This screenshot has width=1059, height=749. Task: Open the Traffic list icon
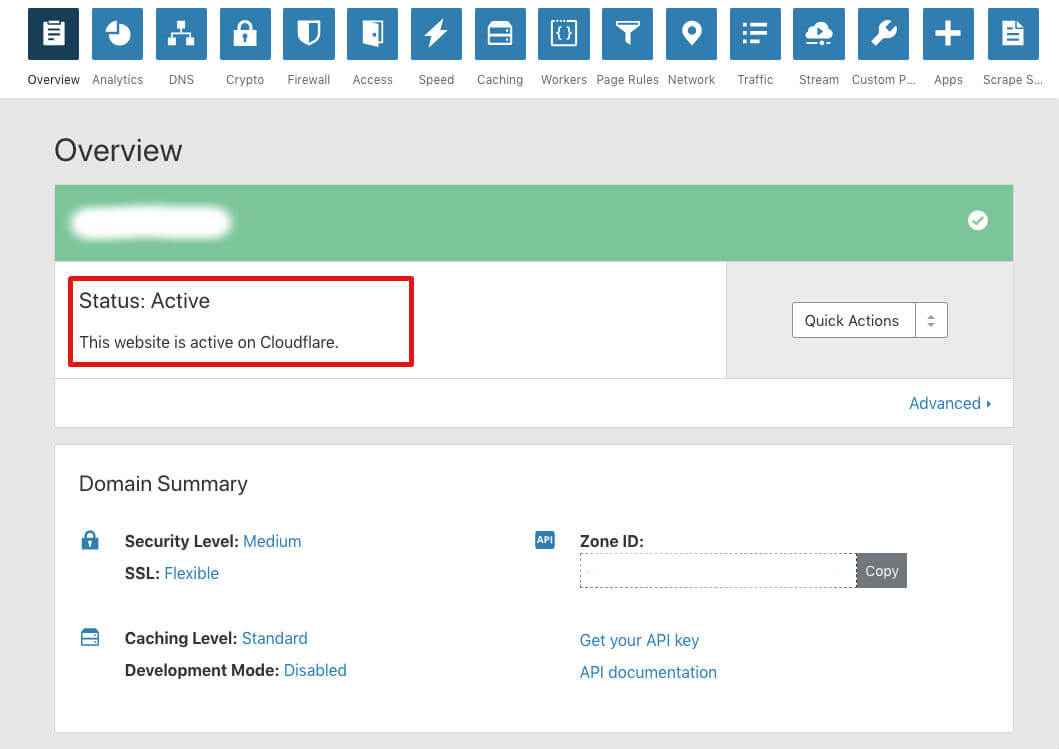[755, 34]
